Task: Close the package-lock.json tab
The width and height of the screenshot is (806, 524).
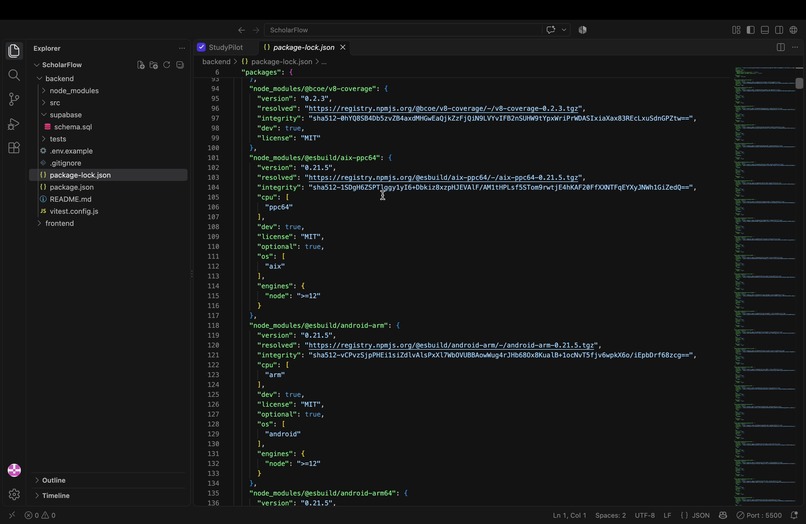Action: pos(343,47)
